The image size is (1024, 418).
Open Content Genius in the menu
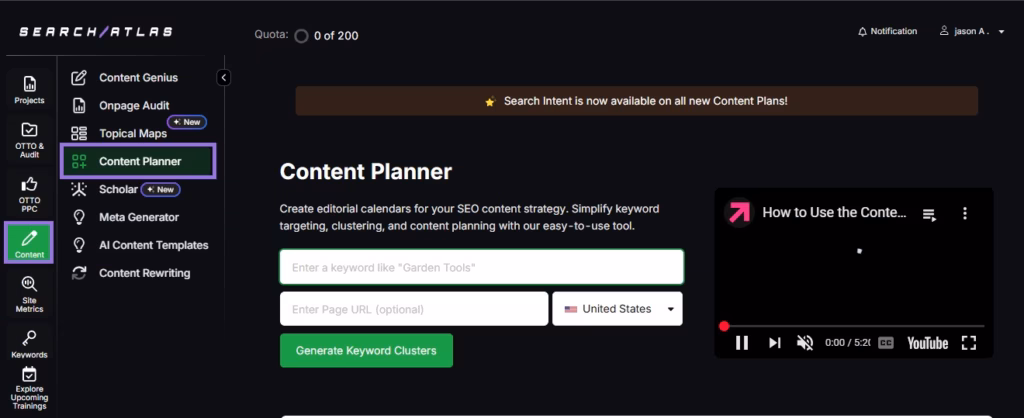click(x=138, y=78)
